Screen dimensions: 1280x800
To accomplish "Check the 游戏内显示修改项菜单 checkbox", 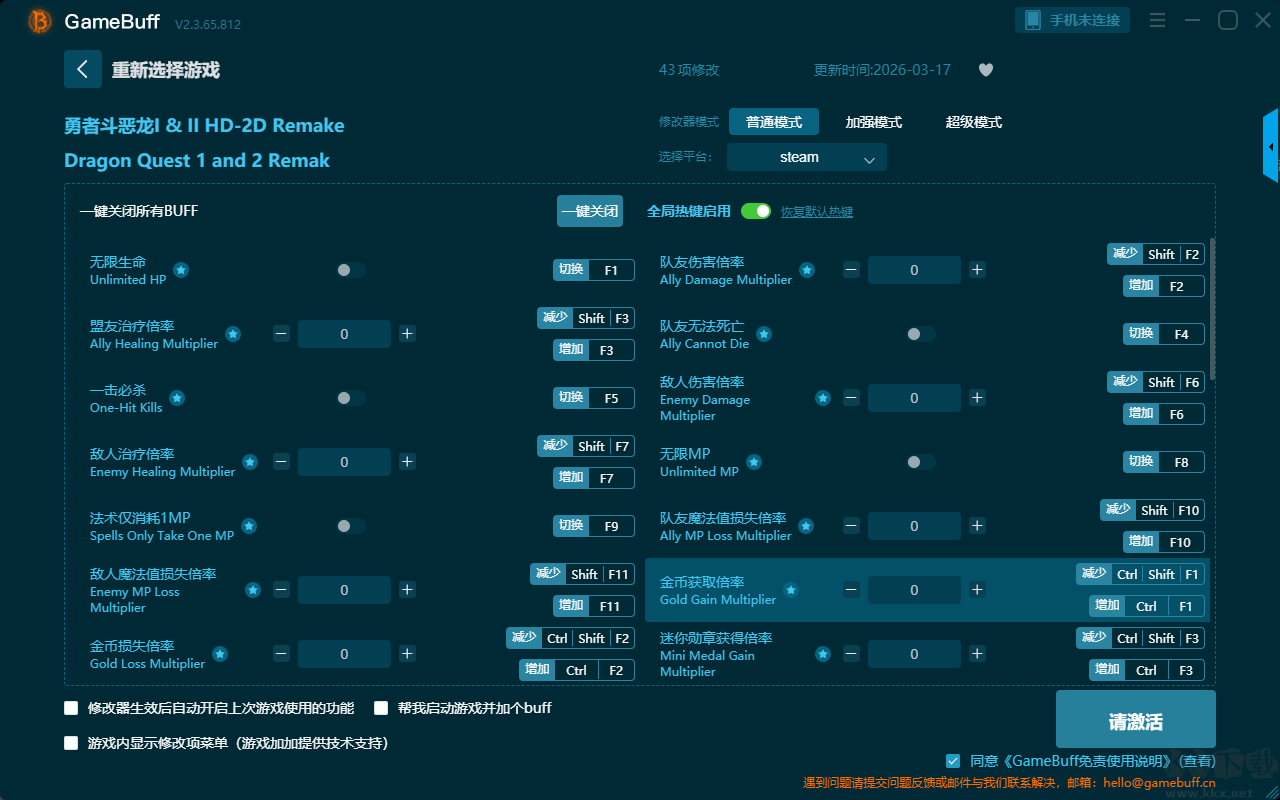I will pos(71,743).
